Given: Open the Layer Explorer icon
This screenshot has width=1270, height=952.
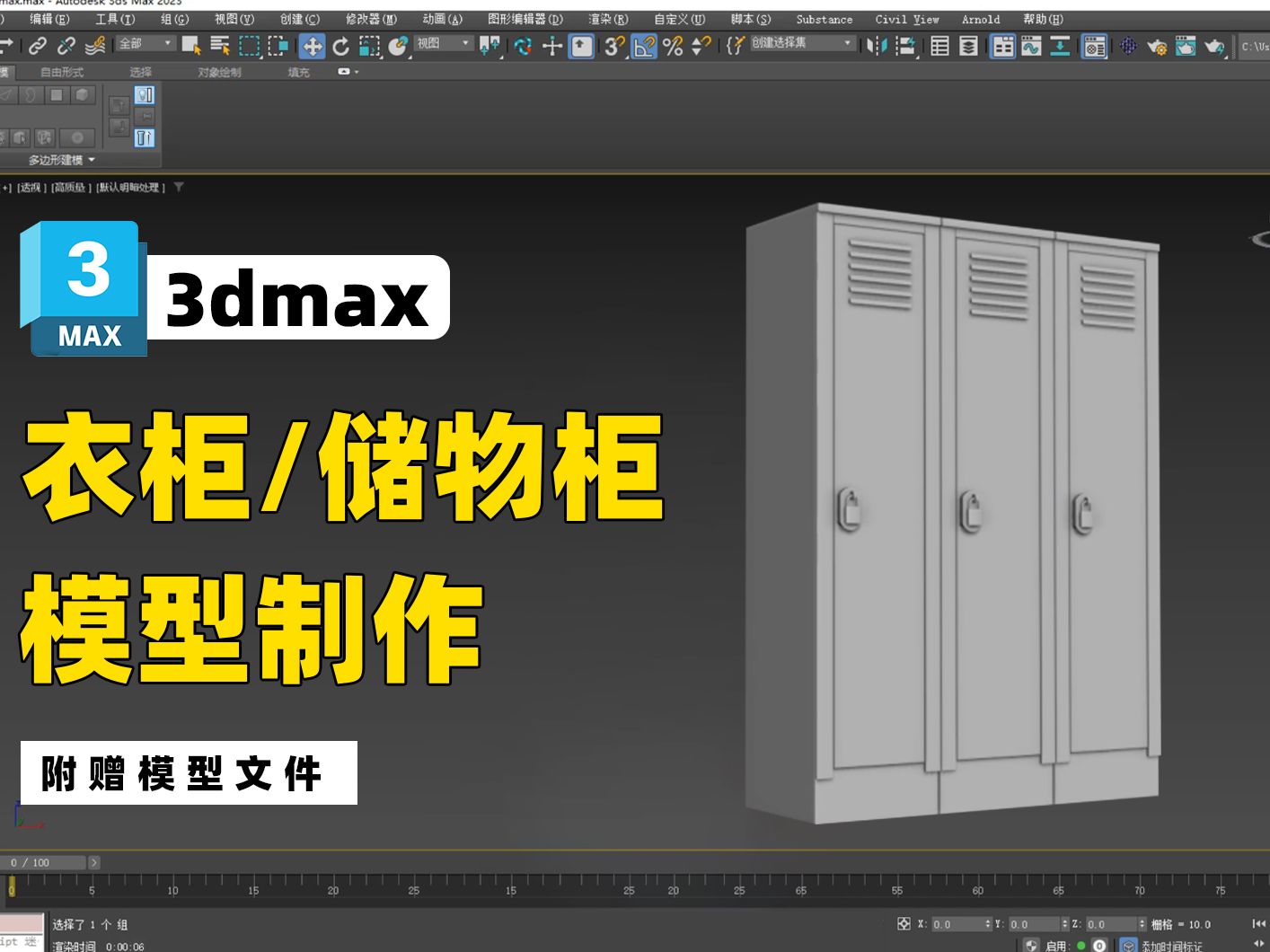Looking at the screenshot, I should [x=968, y=45].
